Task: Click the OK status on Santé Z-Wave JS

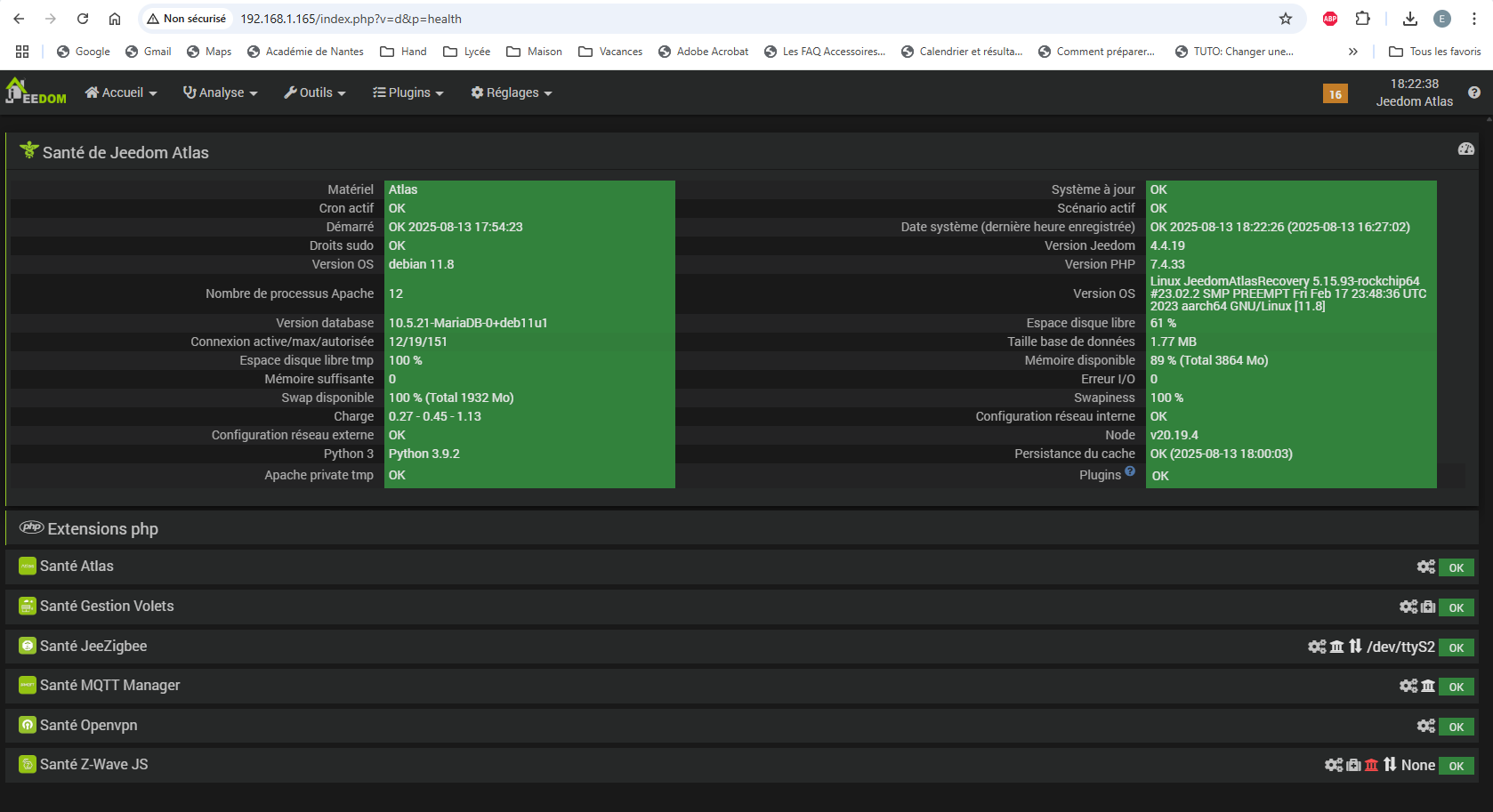Action: tap(1456, 766)
